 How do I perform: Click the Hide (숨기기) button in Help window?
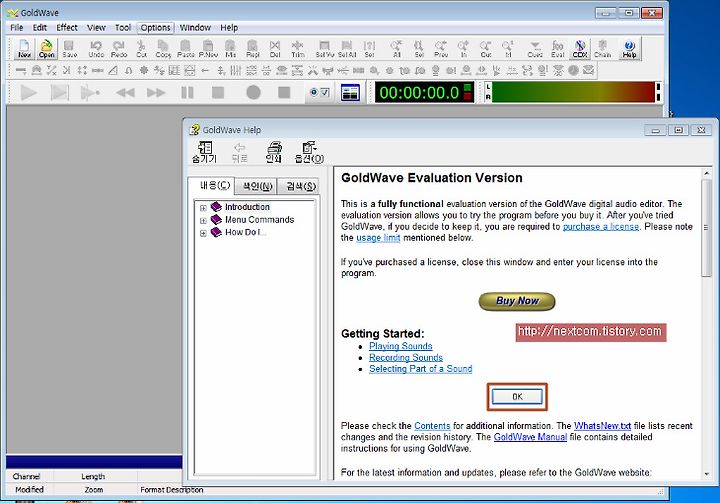tap(204, 152)
